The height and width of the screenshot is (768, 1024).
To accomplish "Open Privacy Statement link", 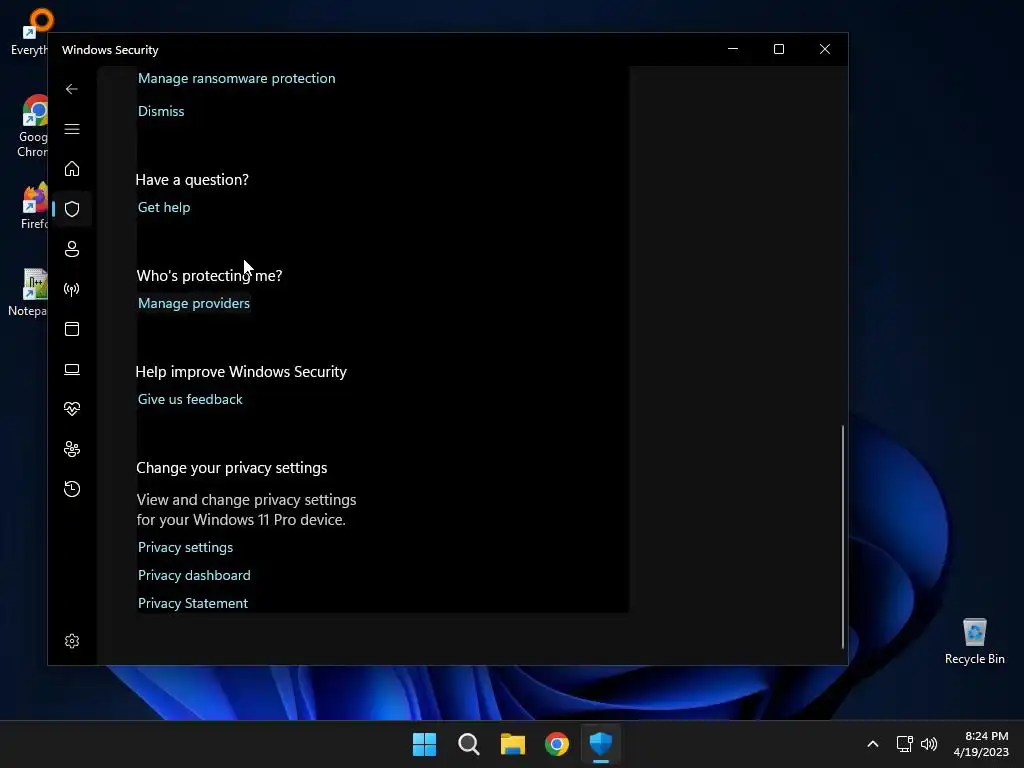I will (x=193, y=603).
